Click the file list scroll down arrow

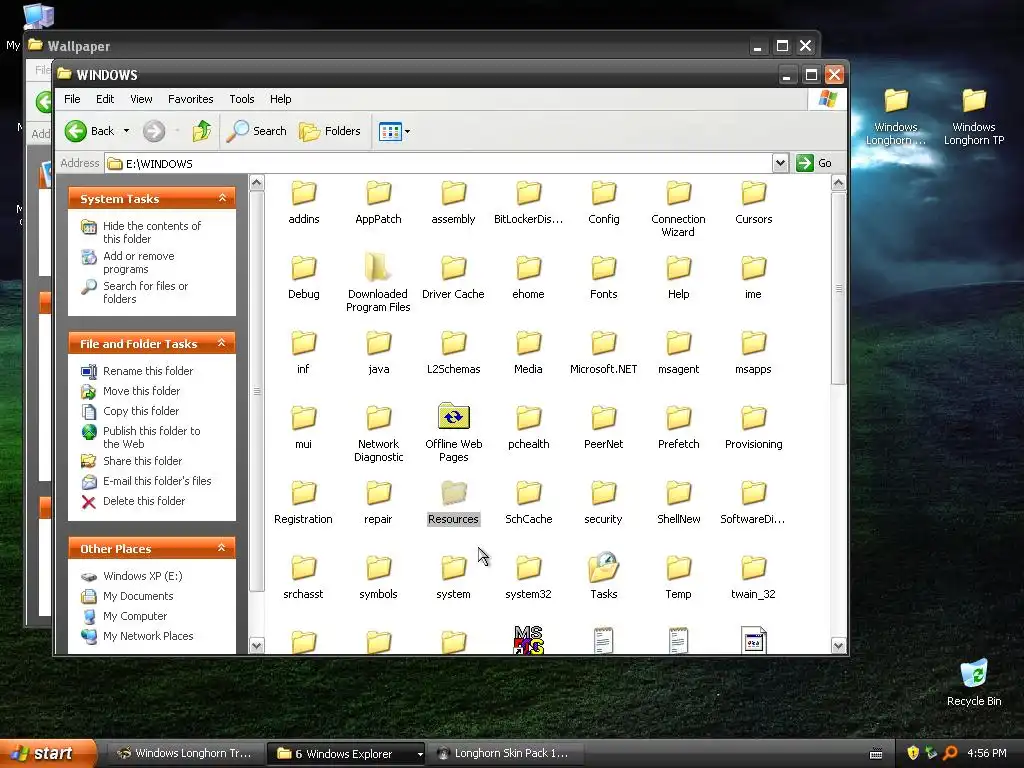[839, 645]
